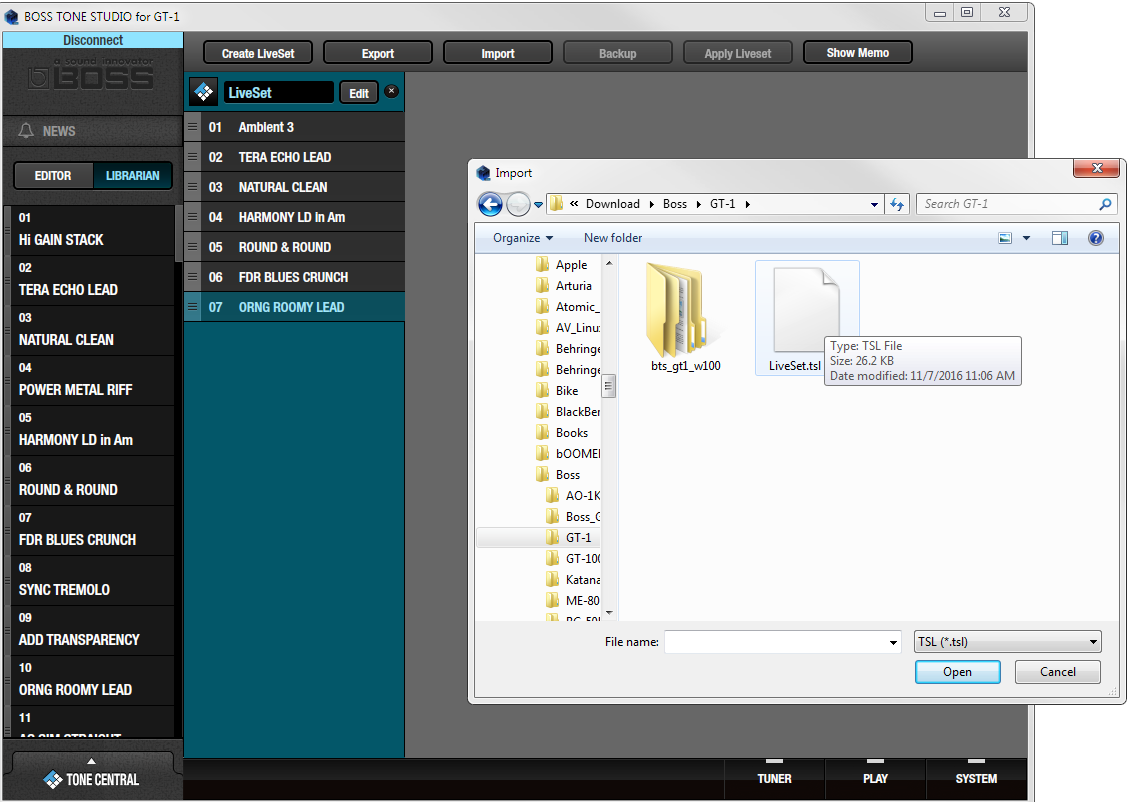
Task: Open the File name dropdown arrow
Action: (893, 642)
